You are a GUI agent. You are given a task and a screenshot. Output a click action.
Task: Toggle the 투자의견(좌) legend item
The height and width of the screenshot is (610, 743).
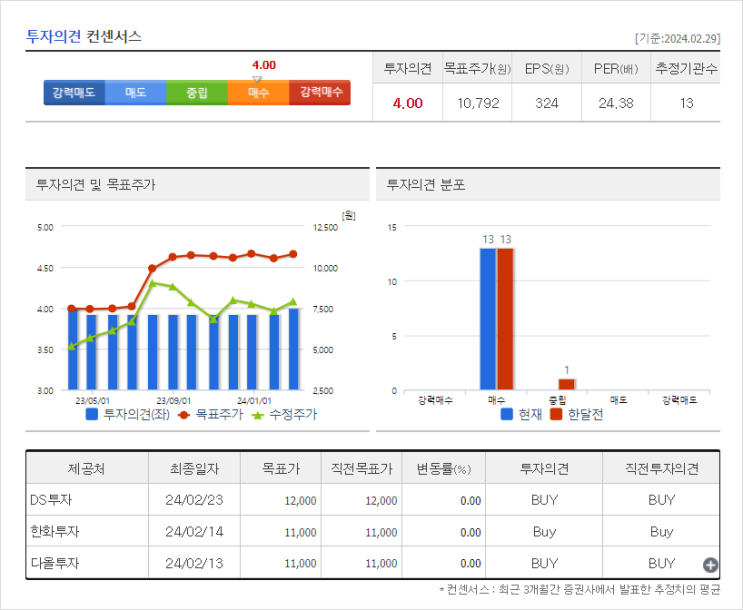click(x=128, y=414)
